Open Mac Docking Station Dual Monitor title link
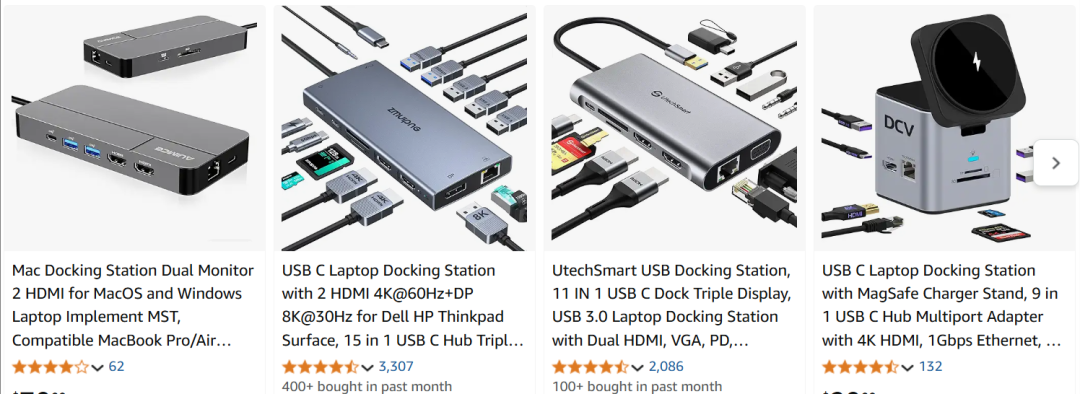The width and height of the screenshot is (1080, 394). 133,305
